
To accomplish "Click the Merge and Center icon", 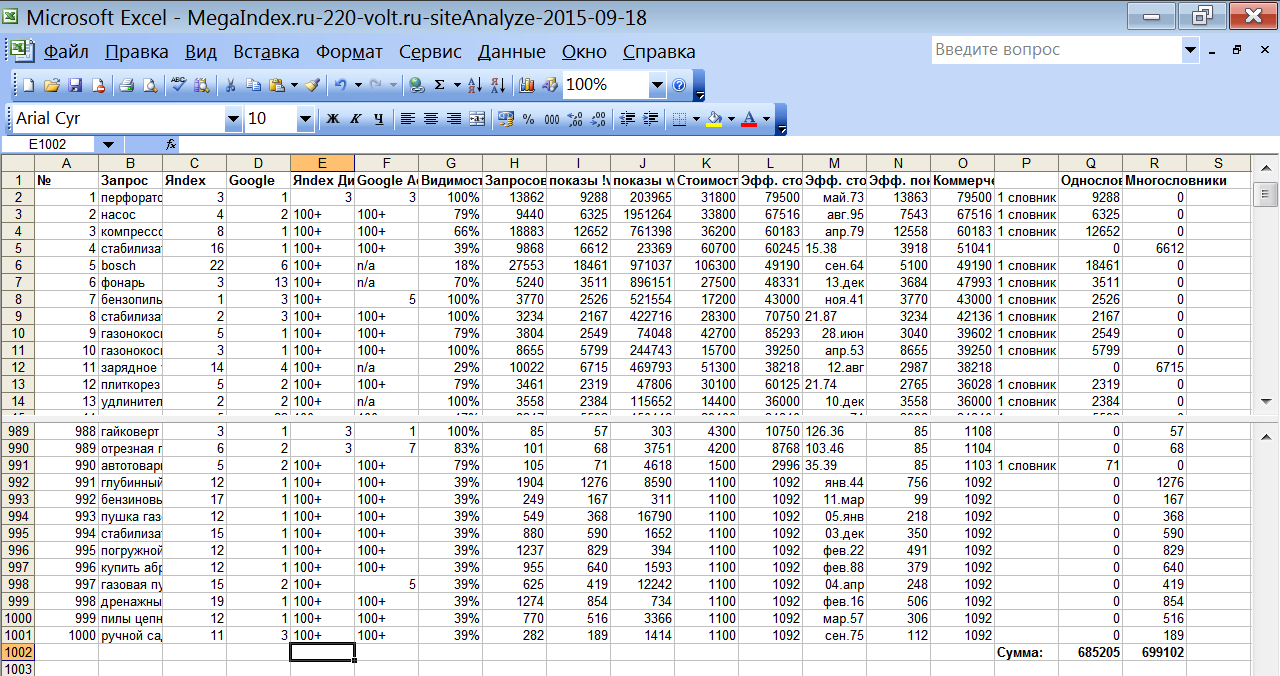I will (477, 119).
